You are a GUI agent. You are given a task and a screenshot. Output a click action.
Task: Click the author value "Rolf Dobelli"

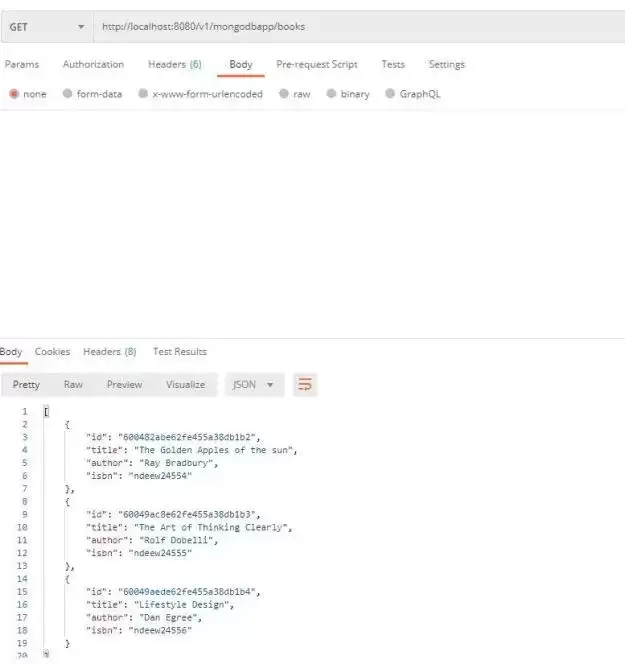[176, 540]
